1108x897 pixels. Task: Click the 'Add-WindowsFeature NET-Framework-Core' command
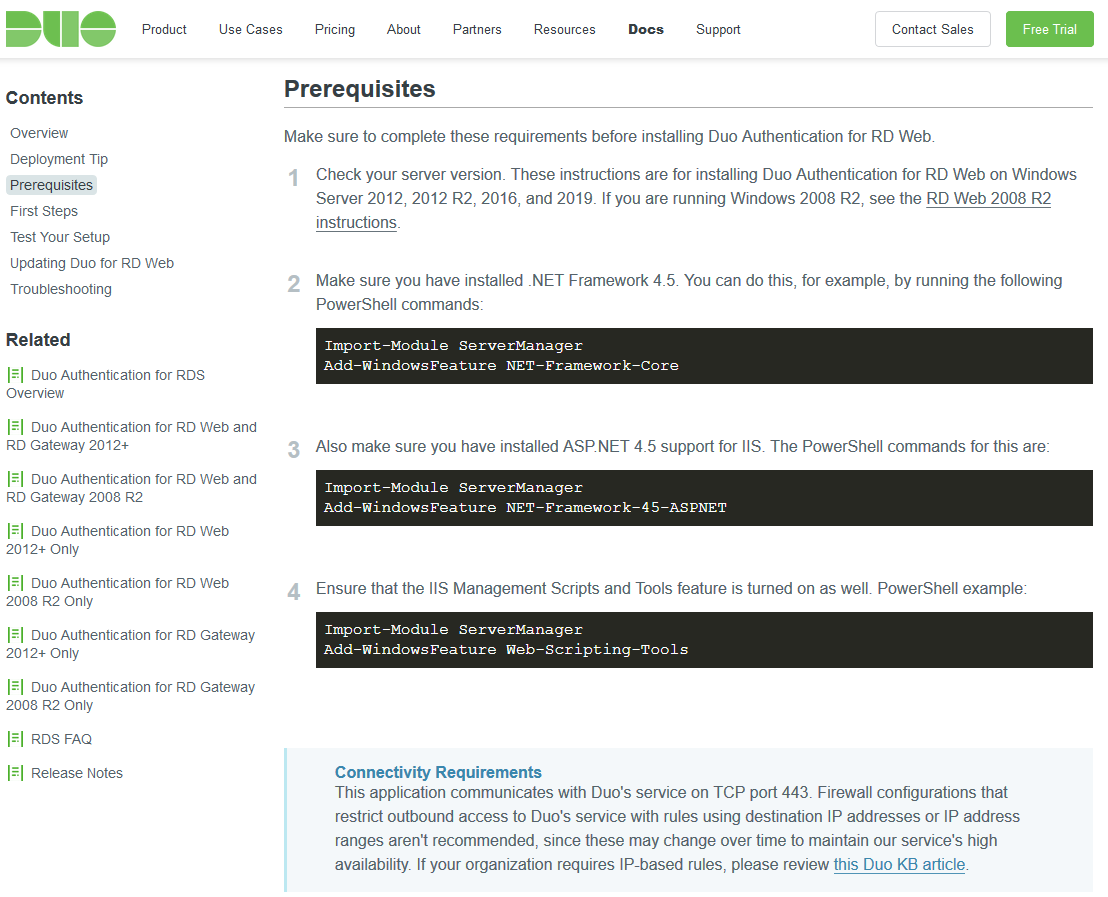(501, 365)
